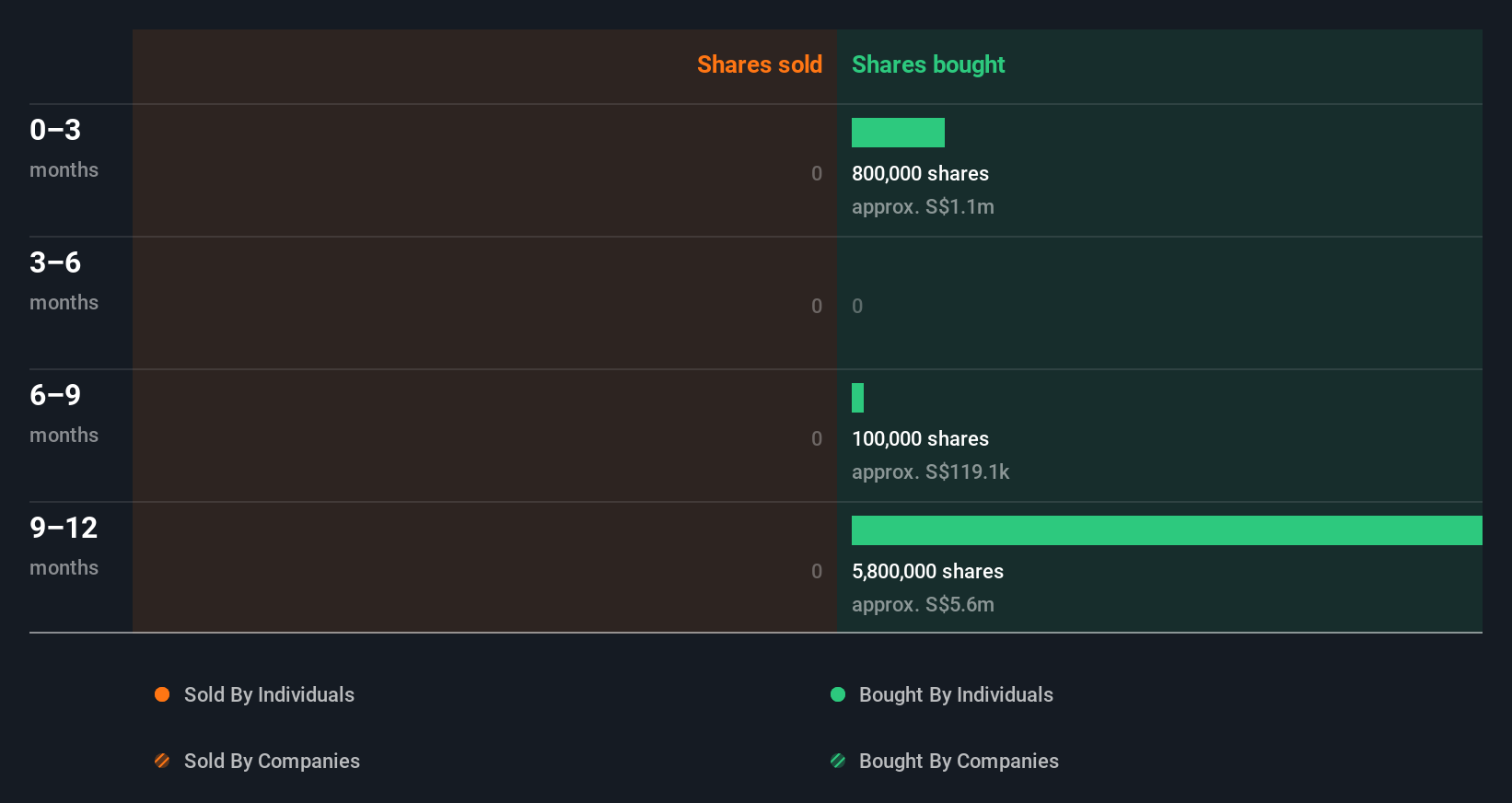Click the 6–9 months small green bar
1512x803 pixels.
[857, 398]
